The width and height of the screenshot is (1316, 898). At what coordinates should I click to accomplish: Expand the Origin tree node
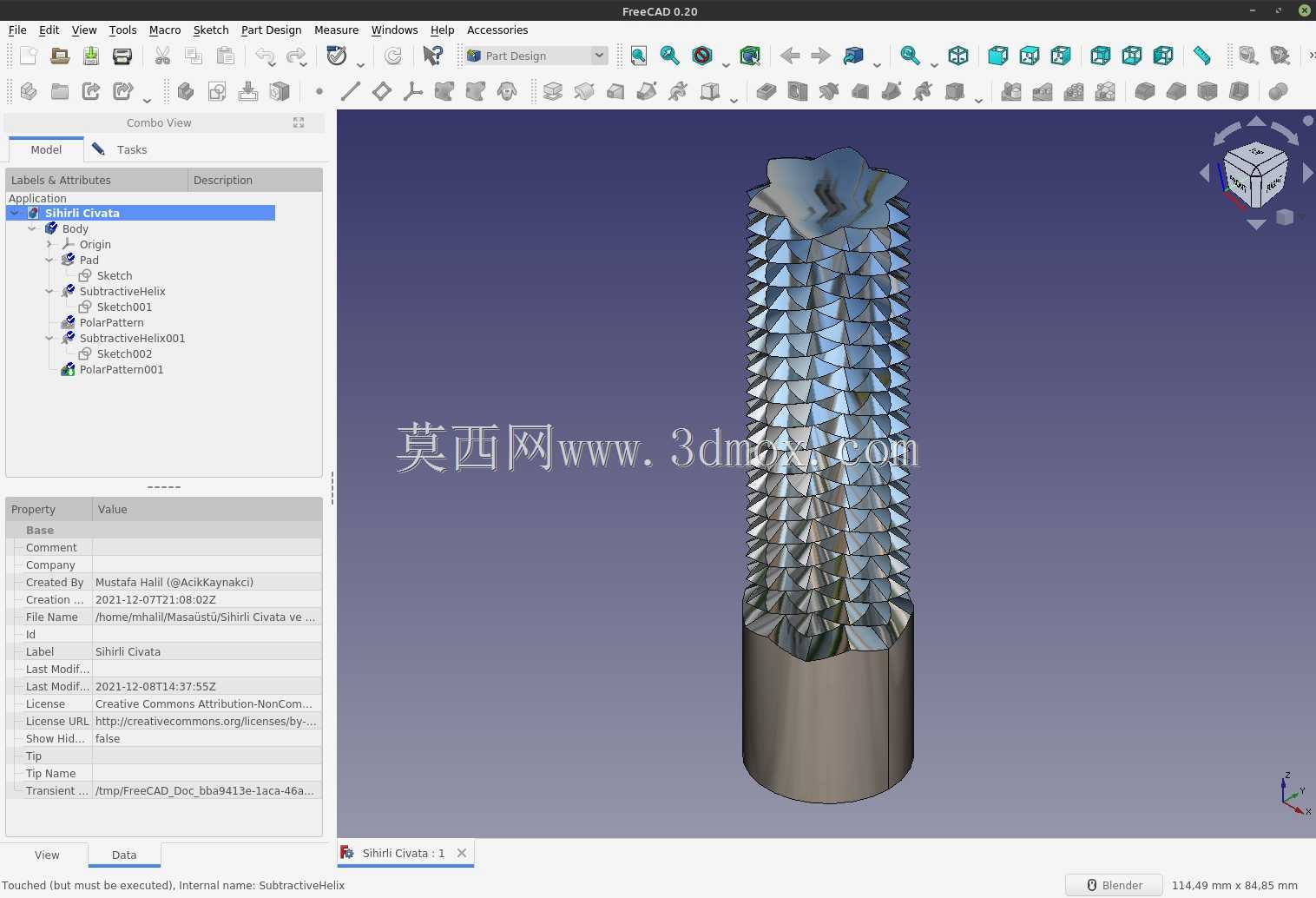(49, 245)
